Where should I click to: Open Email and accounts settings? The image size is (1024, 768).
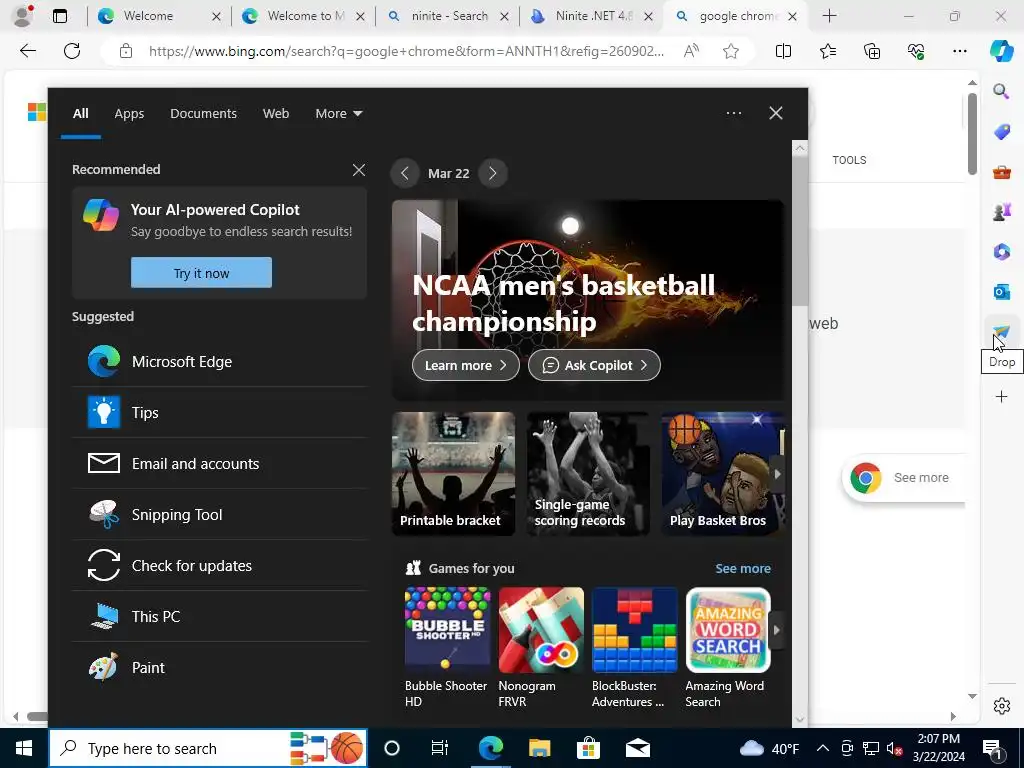pyautogui.click(x=219, y=464)
